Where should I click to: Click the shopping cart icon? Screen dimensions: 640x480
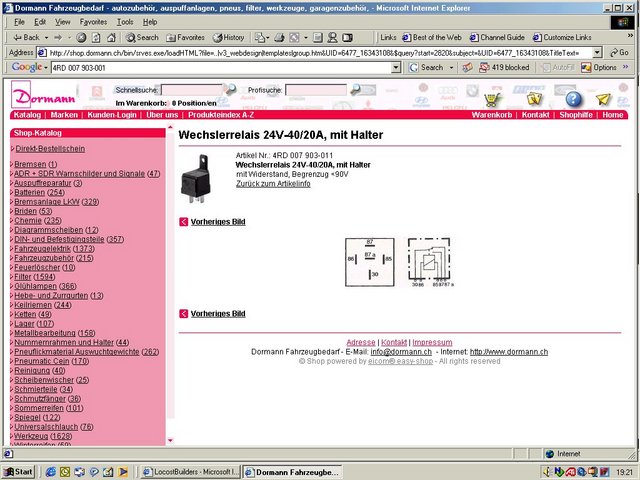point(492,99)
